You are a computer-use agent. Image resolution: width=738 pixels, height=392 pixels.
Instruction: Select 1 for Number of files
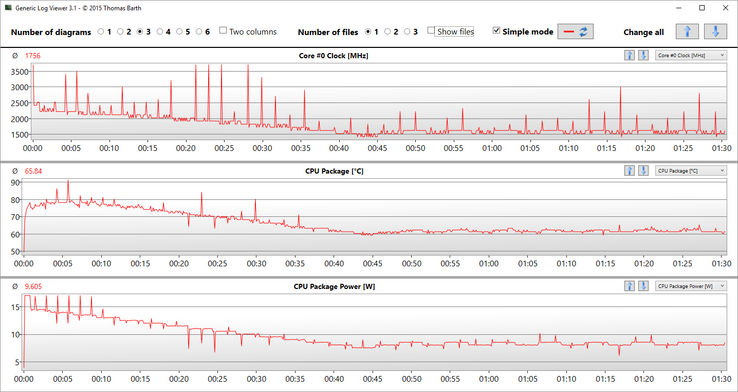pyautogui.click(x=369, y=32)
